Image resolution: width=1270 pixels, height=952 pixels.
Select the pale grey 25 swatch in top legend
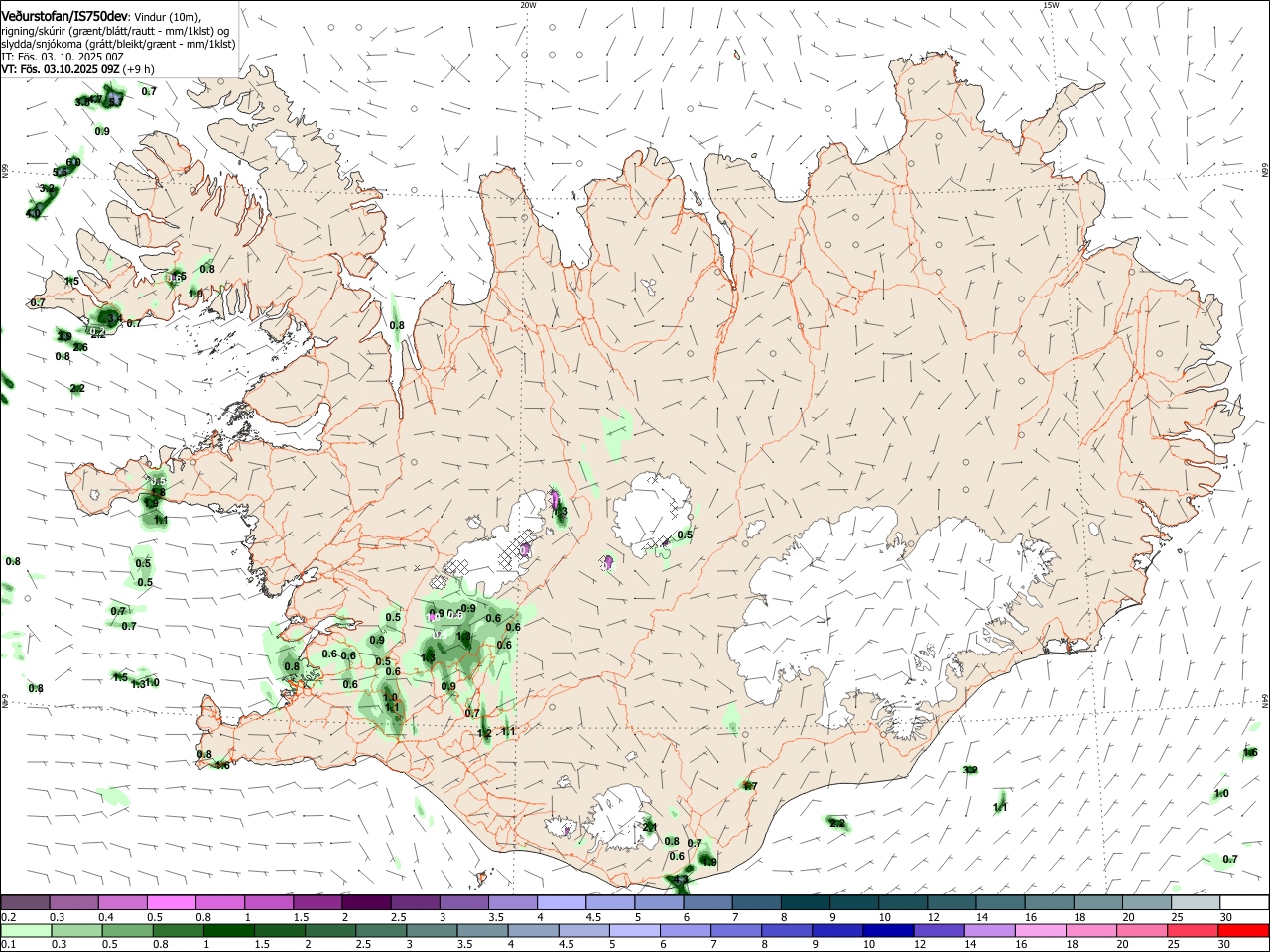tap(1195, 902)
